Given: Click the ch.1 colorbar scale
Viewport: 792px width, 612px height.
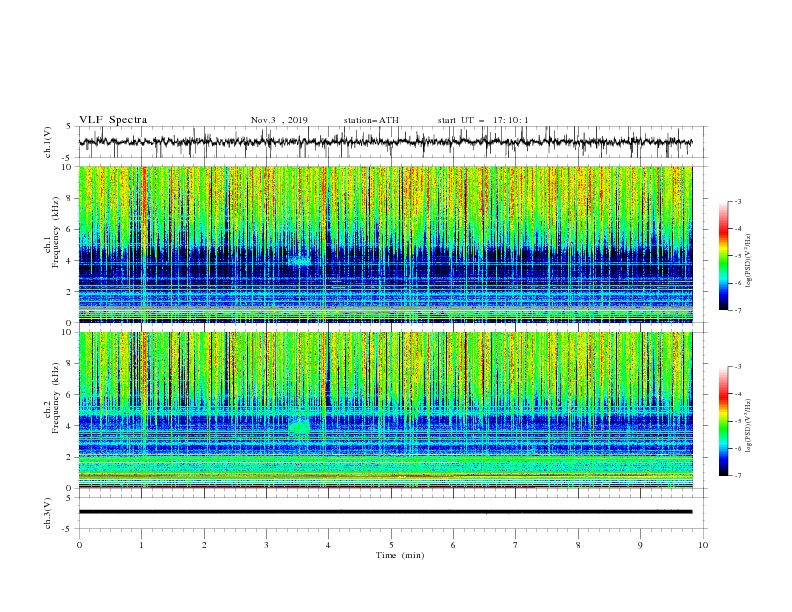Looking at the screenshot, I should pos(724,256).
